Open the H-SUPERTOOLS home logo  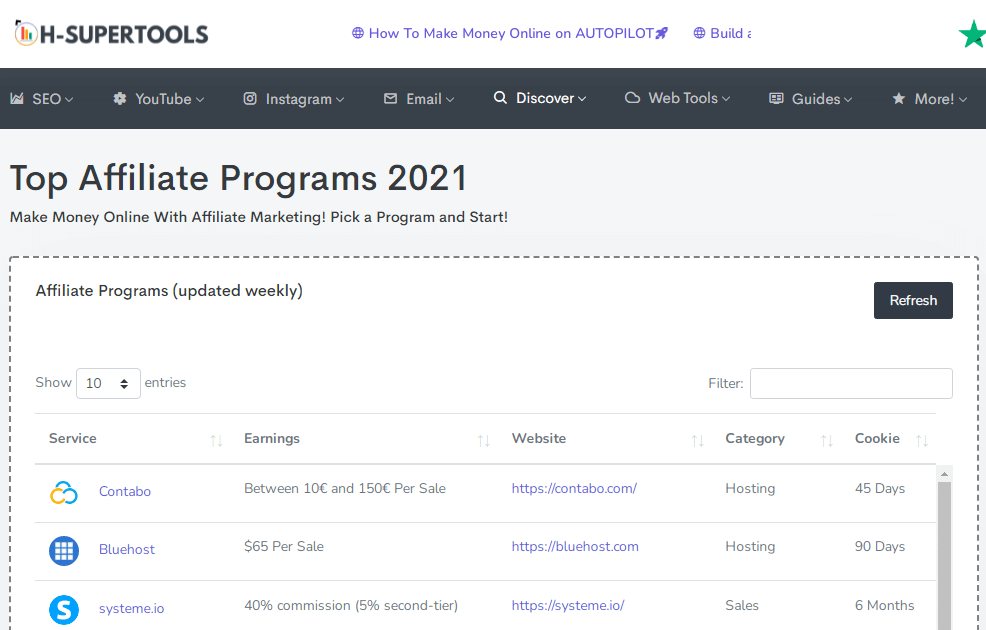click(x=110, y=32)
